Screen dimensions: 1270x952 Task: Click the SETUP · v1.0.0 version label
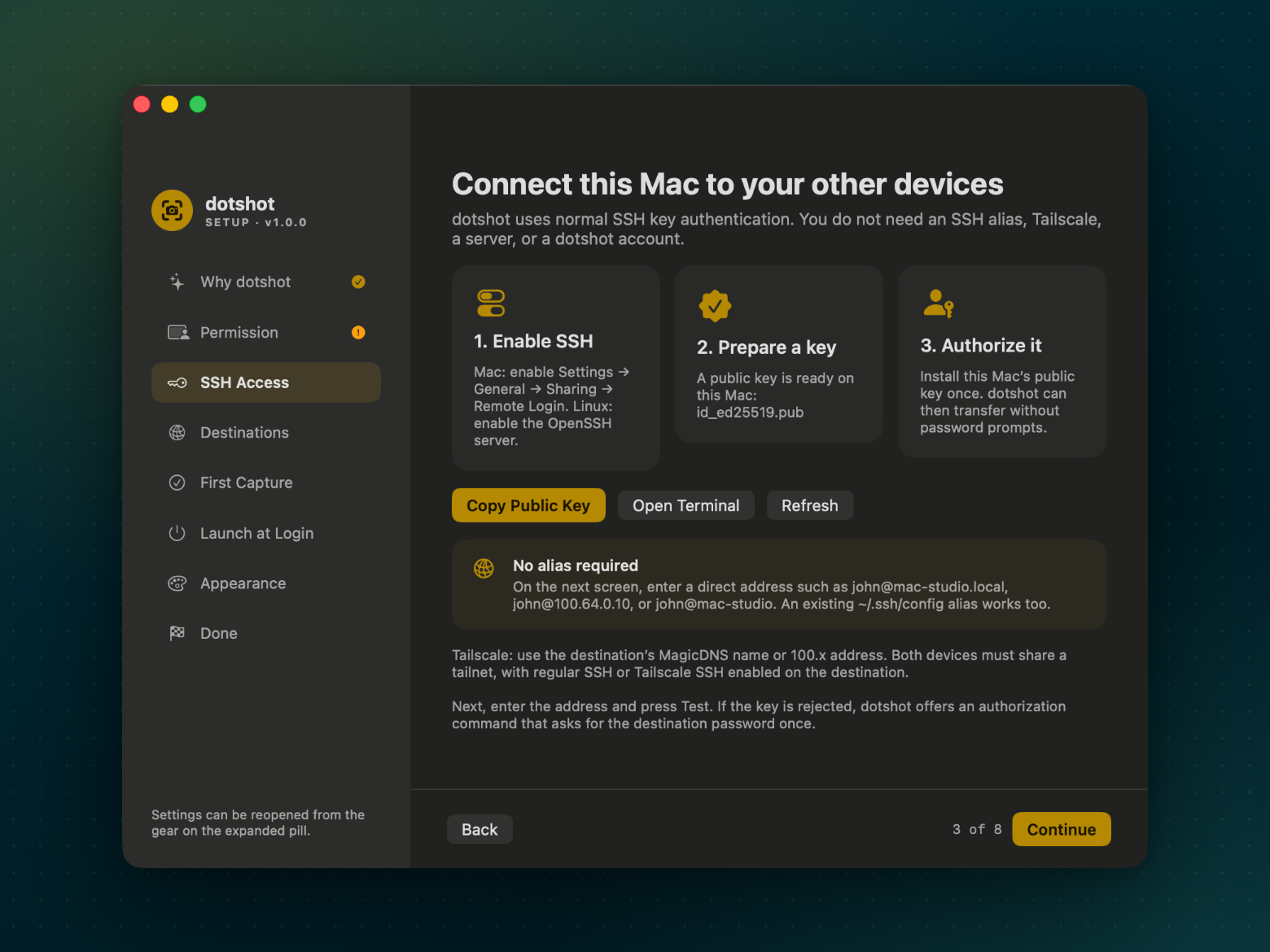(x=256, y=222)
